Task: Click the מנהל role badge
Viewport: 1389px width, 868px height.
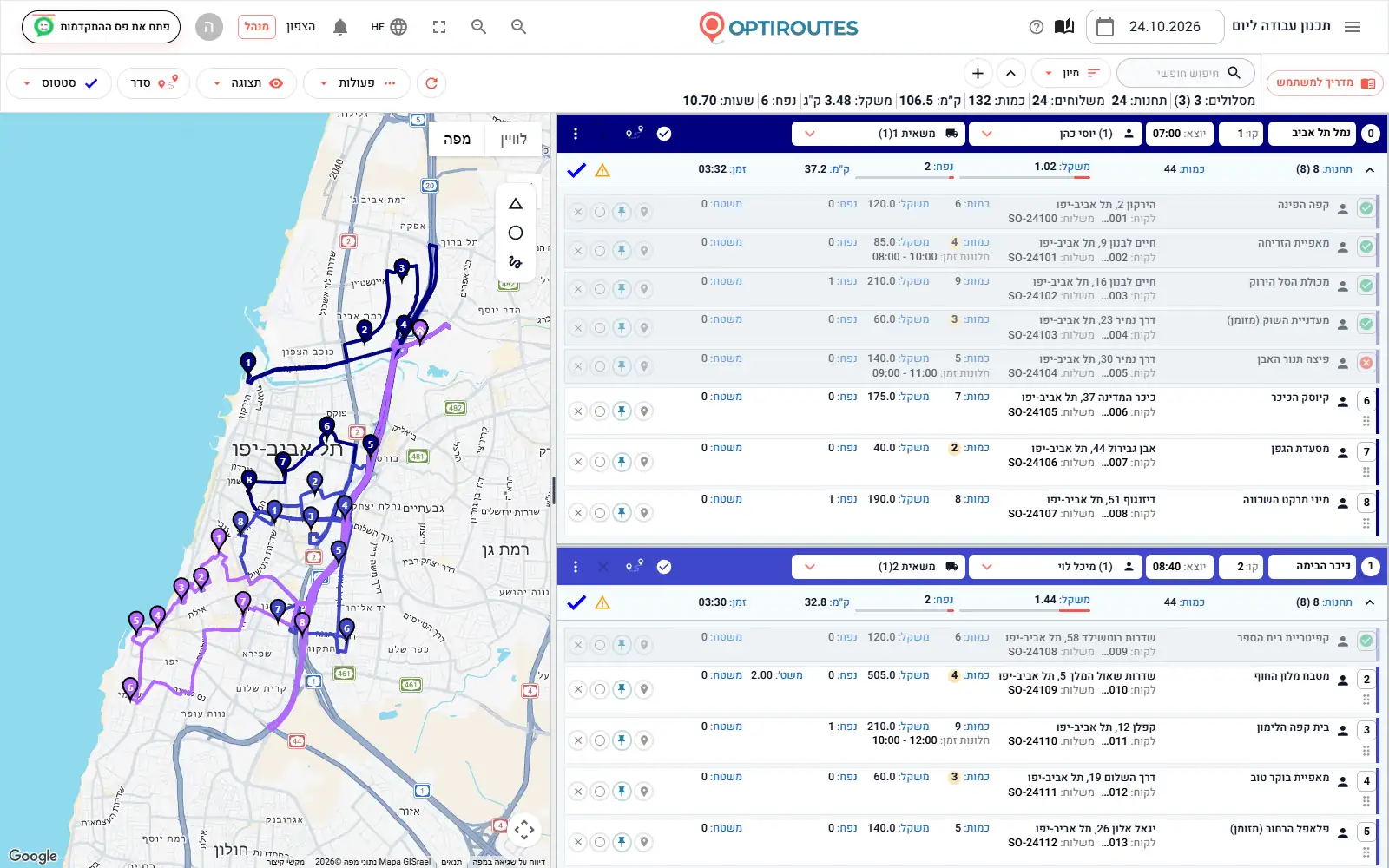Action: (x=256, y=27)
